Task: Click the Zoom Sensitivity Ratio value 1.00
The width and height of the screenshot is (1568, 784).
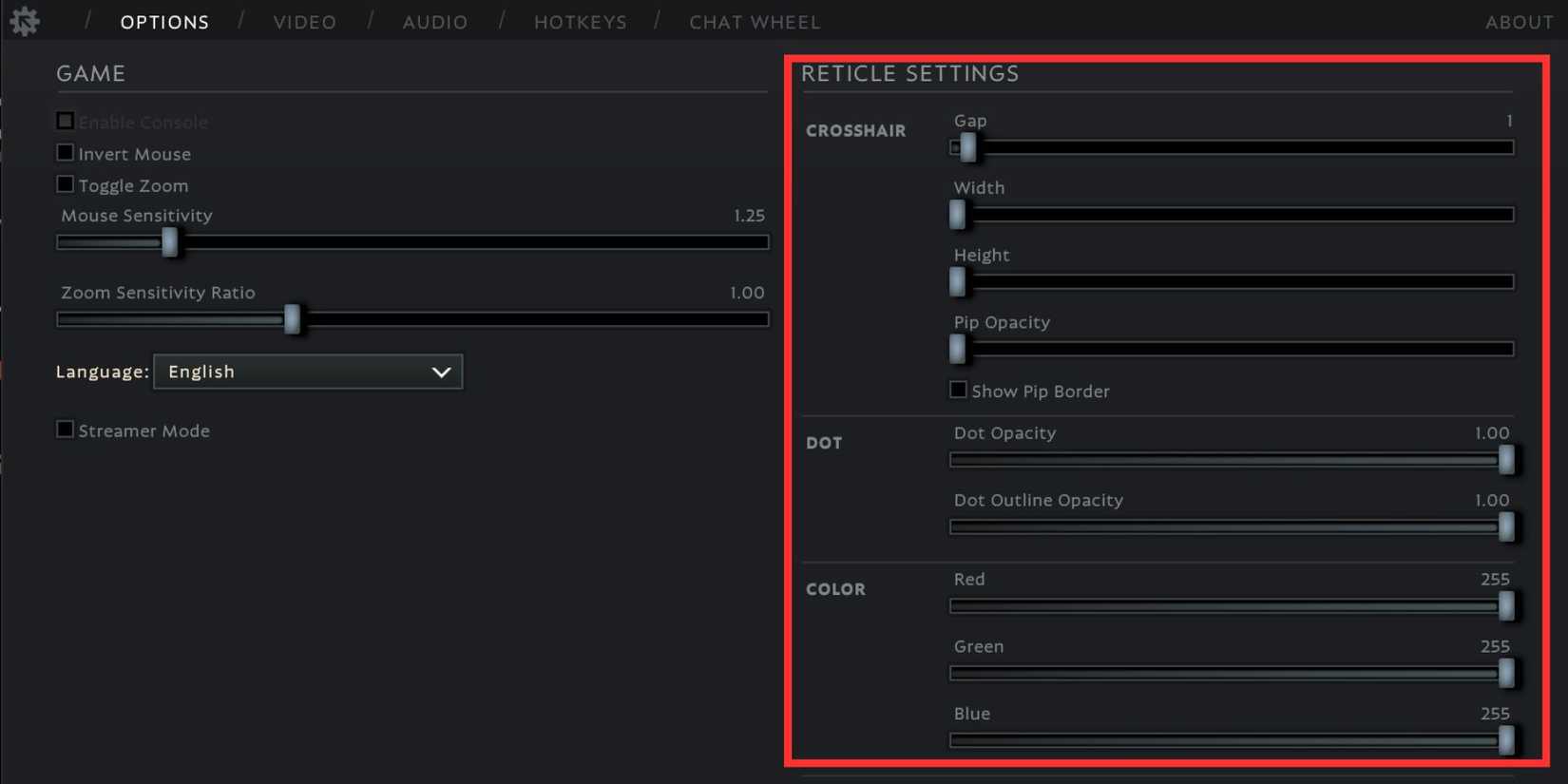Action: (x=747, y=293)
